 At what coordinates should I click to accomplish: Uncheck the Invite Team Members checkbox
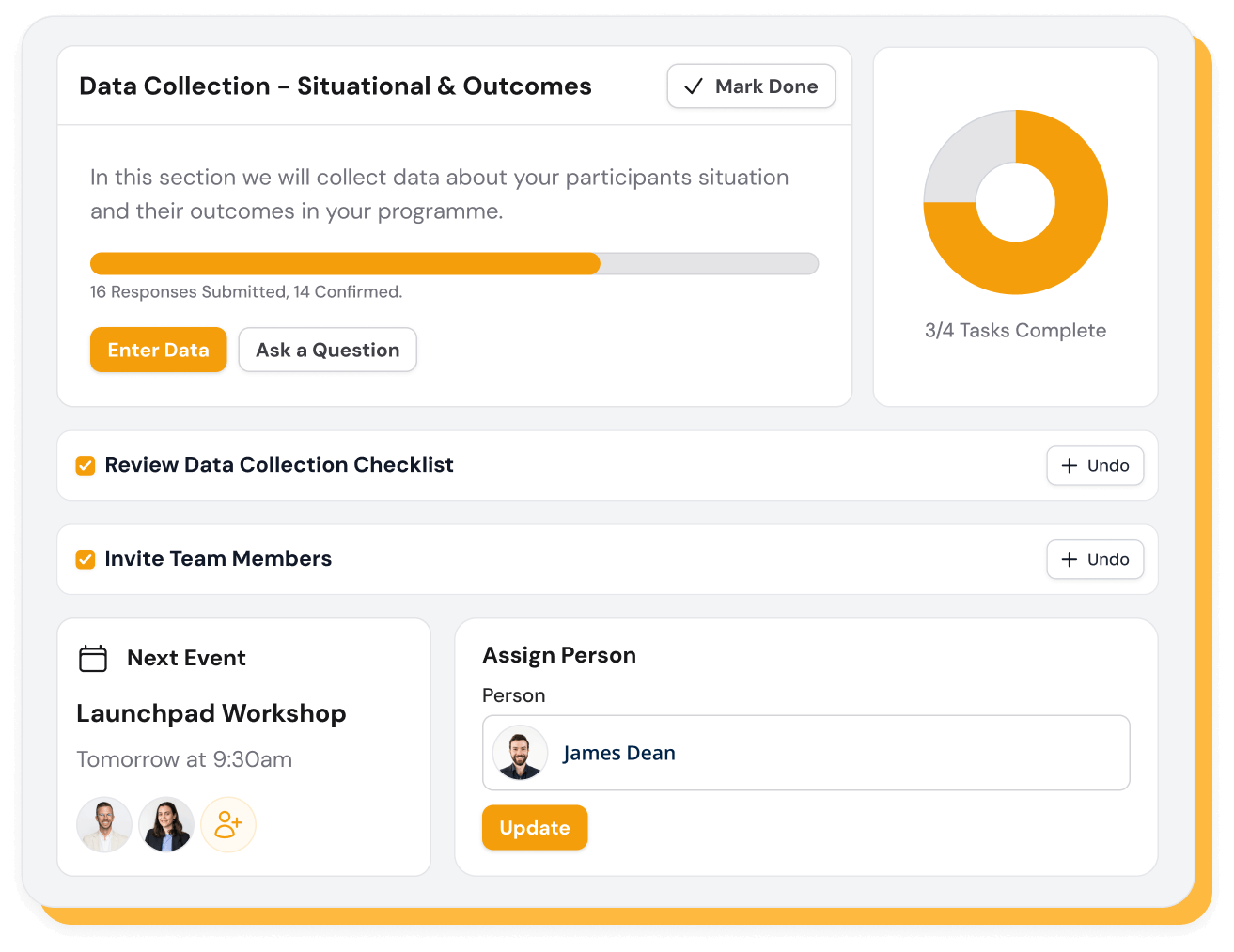click(x=85, y=558)
